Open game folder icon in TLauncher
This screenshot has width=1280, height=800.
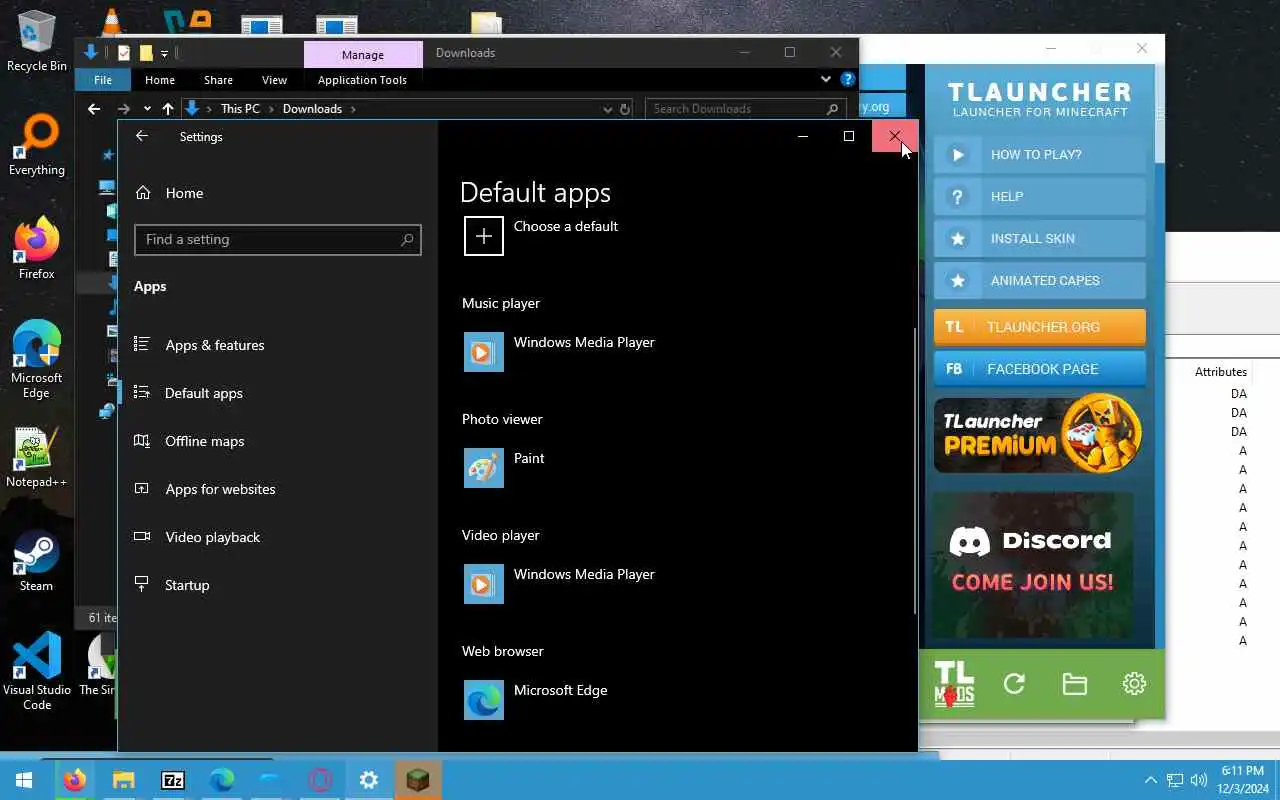pos(1074,684)
